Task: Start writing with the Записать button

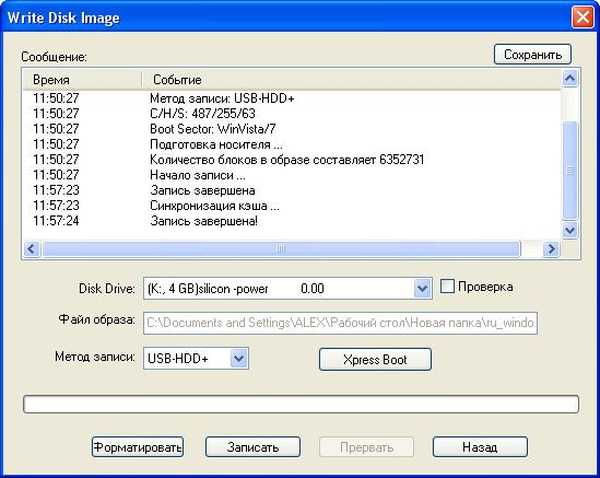Action: [251, 447]
